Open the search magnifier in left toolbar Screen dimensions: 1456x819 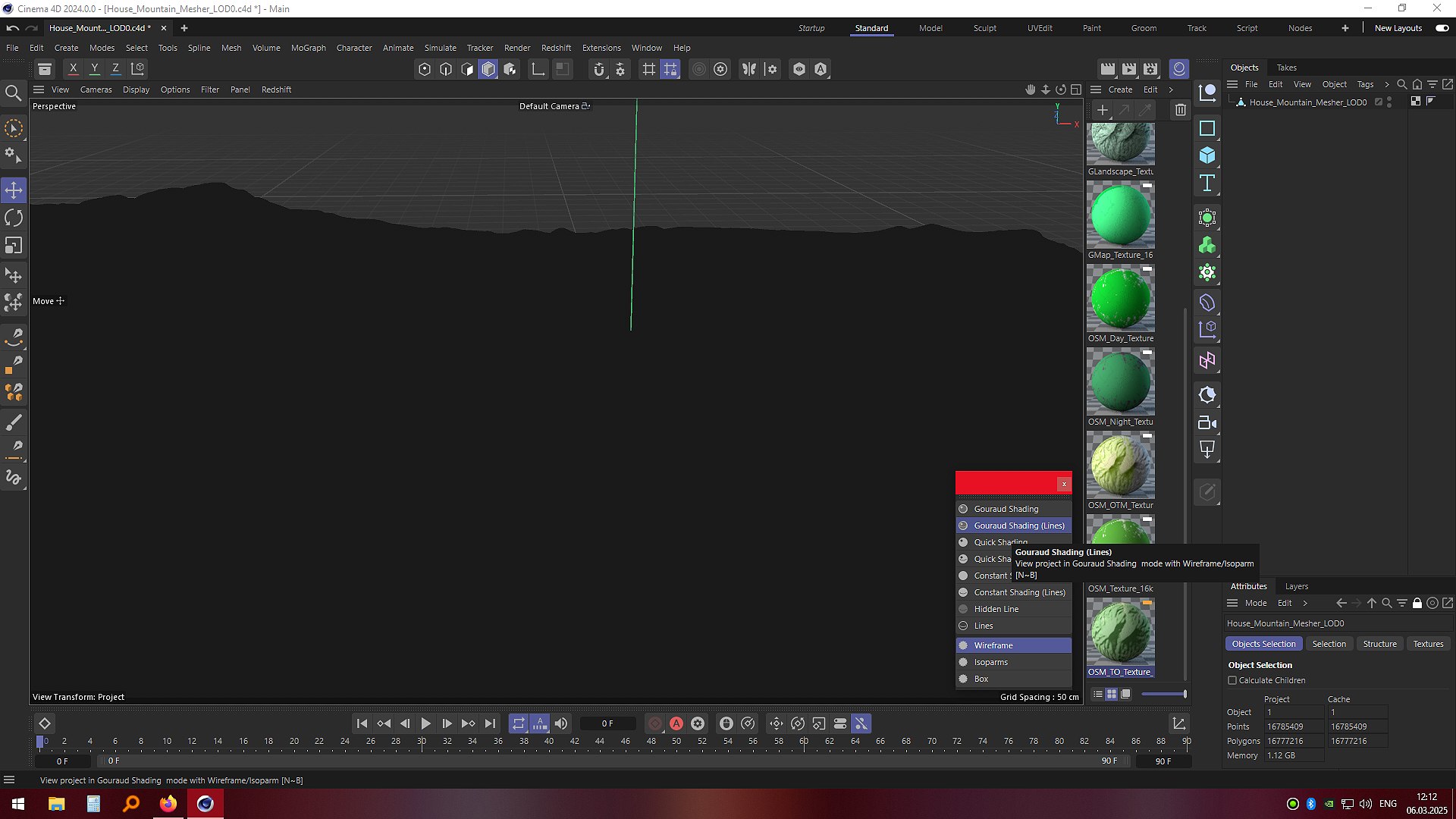[14, 93]
